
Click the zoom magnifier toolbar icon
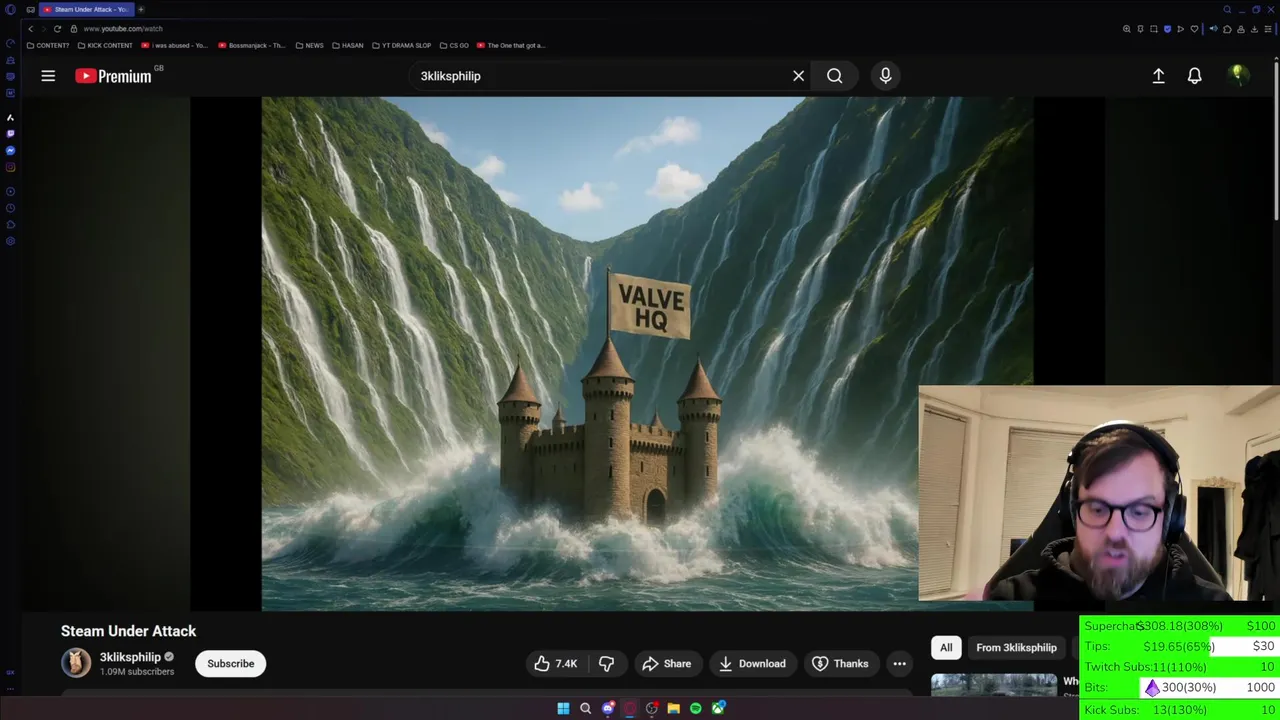(1127, 29)
